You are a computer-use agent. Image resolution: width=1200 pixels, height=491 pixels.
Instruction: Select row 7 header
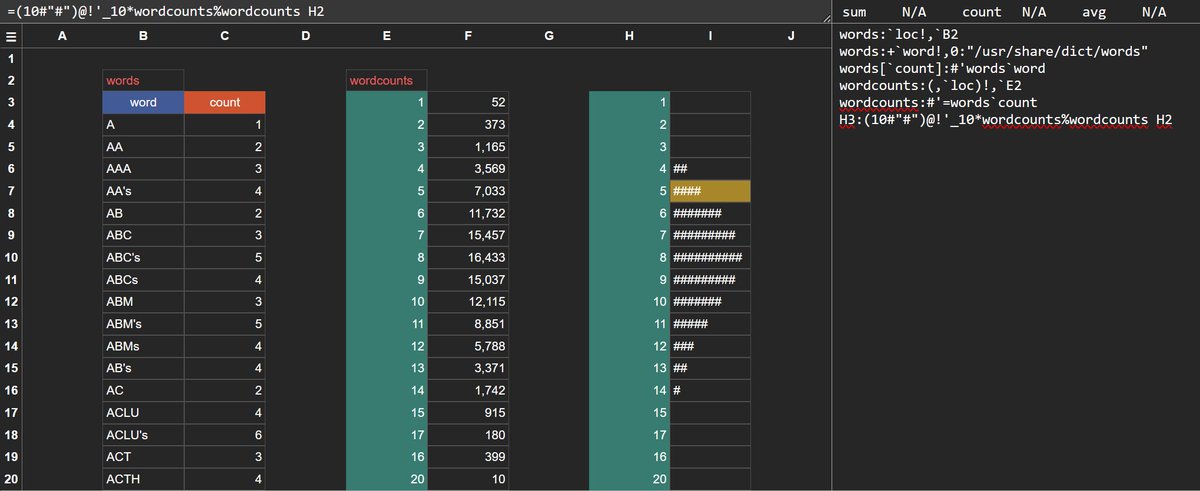pyautogui.click(x=11, y=190)
